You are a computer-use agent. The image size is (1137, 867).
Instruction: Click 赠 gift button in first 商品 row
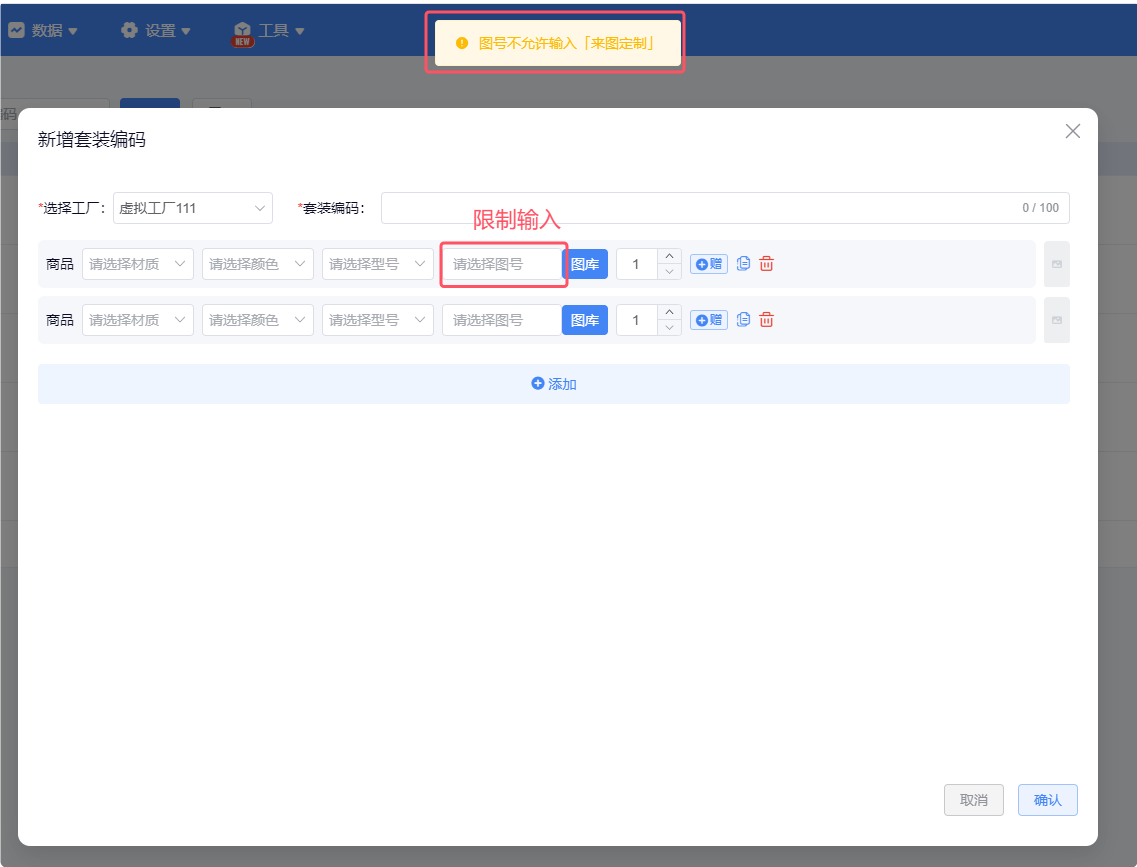pyautogui.click(x=708, y=264)
